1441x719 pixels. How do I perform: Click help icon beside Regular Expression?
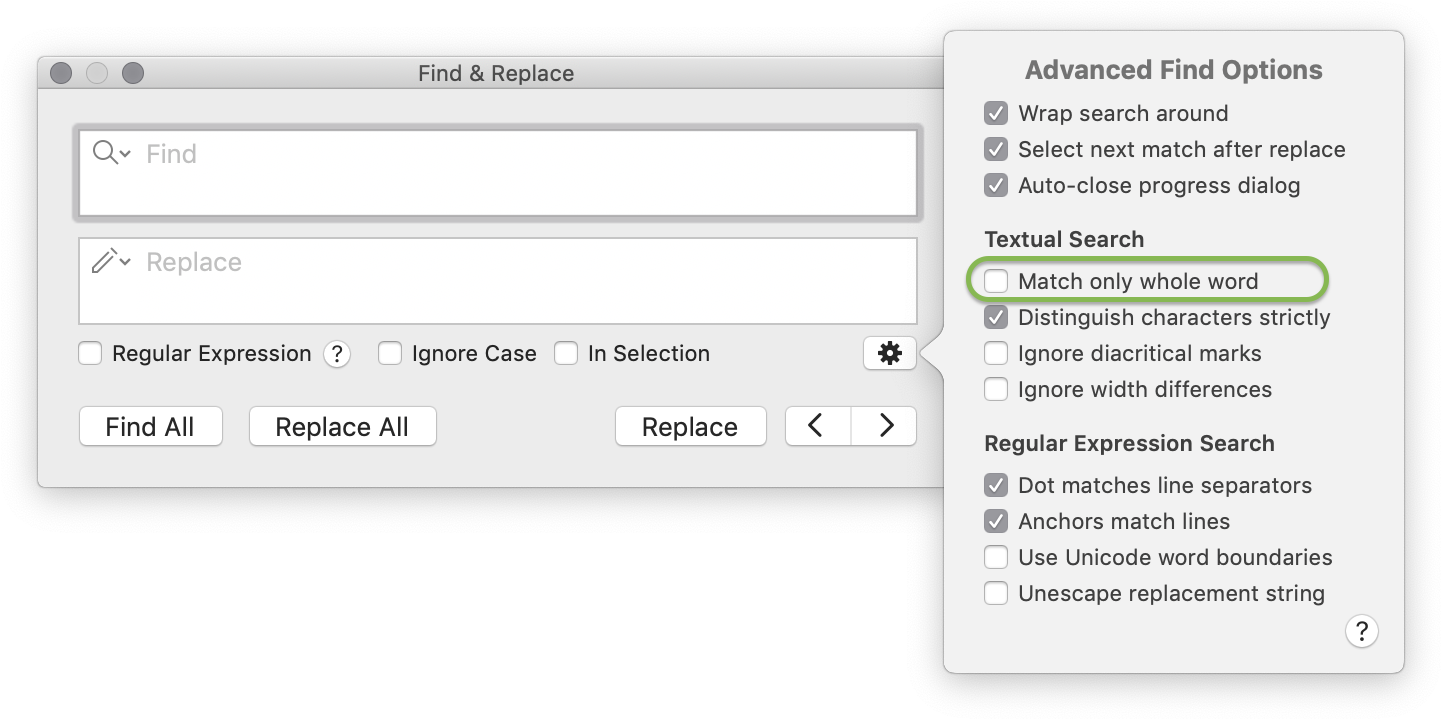[x=337, y=354]
